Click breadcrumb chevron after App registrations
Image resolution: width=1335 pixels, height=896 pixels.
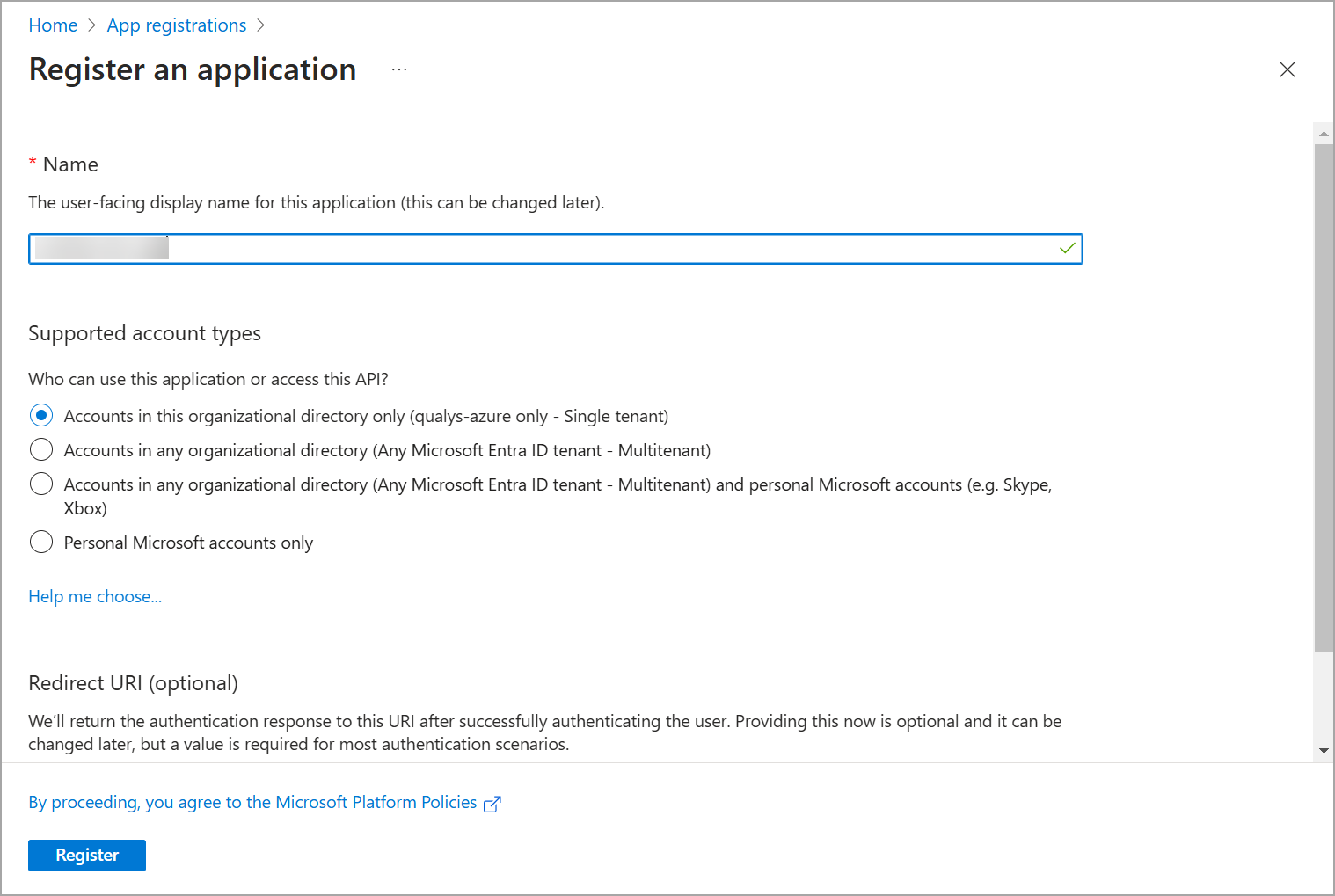(260, 25)
